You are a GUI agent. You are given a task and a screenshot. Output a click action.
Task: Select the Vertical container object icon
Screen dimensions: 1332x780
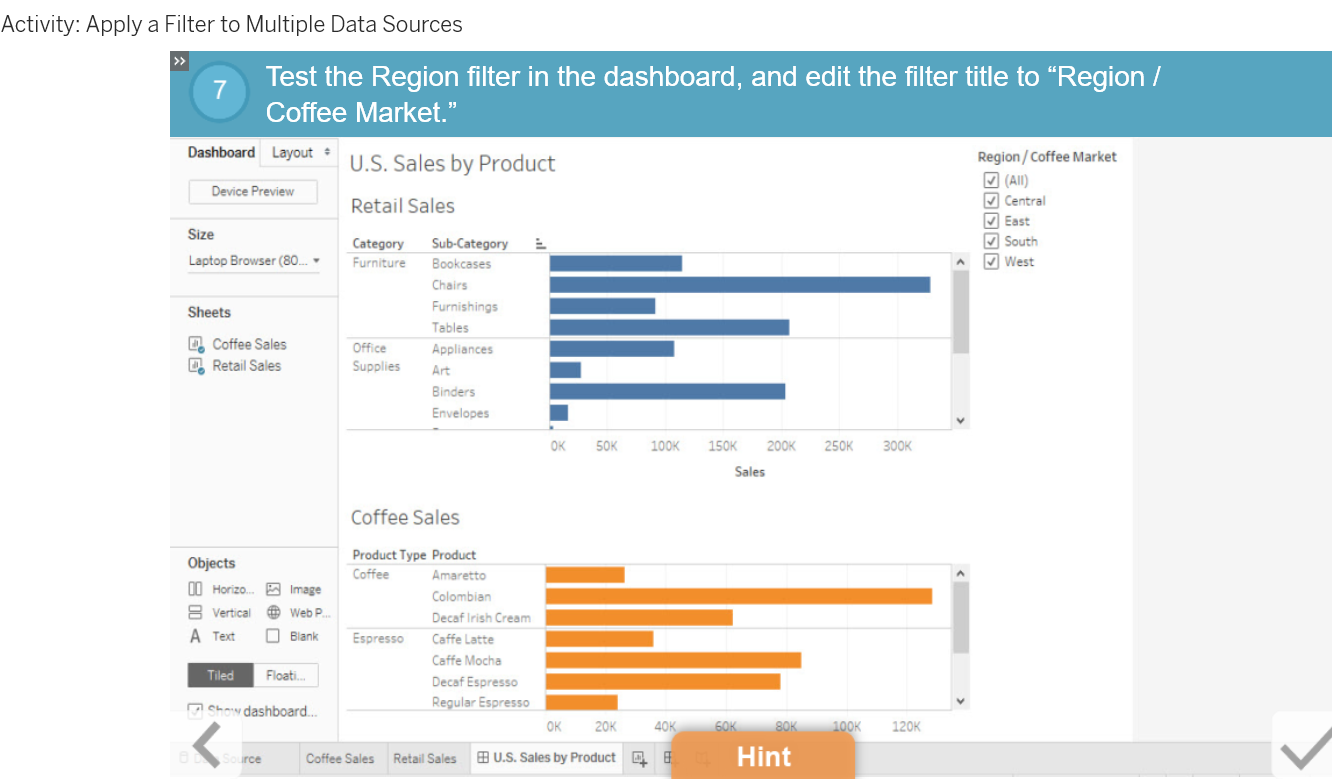pos(196,612)
